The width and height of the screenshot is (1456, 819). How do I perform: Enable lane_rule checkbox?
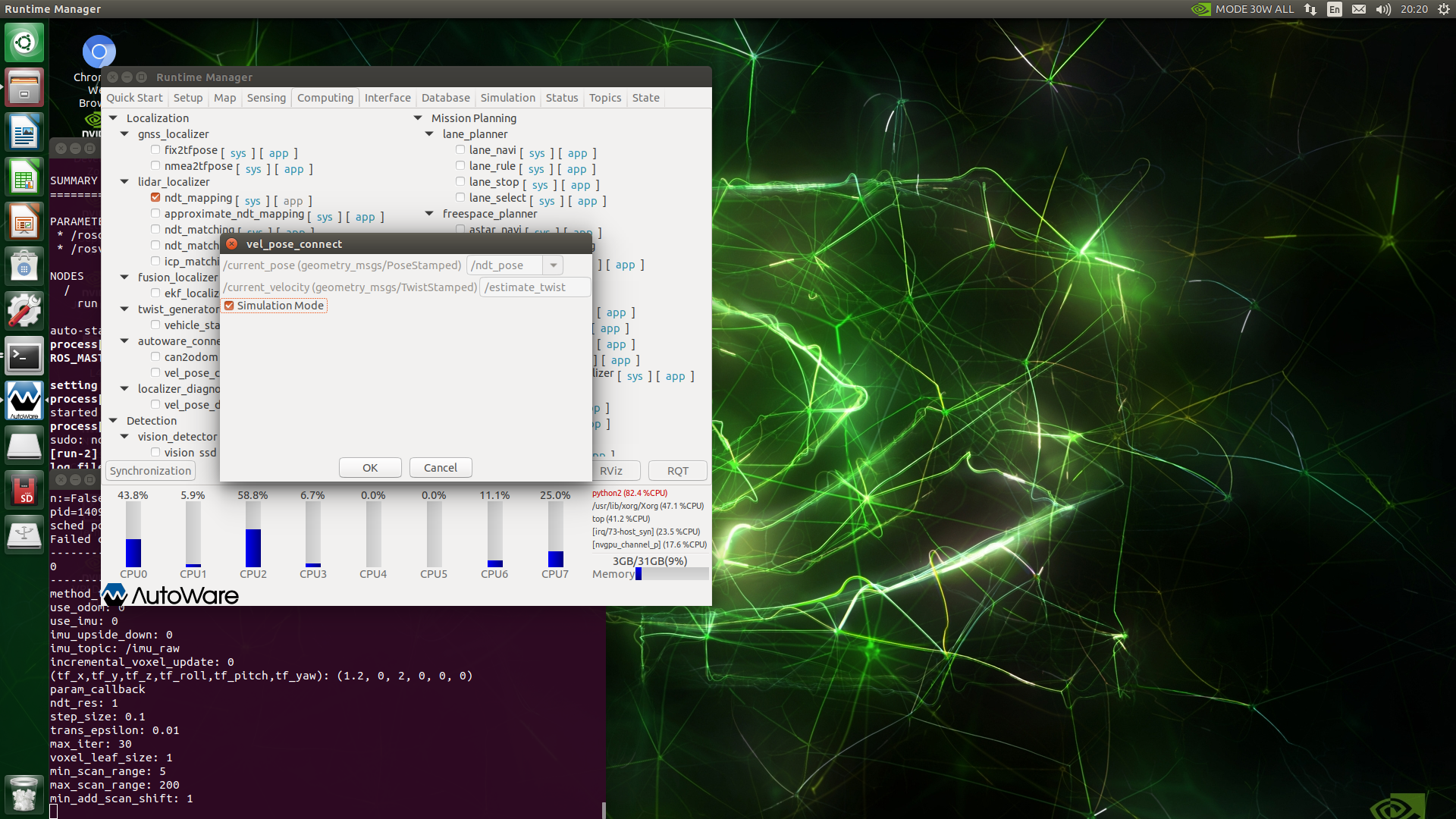pyautogui.click(x=460, y=165)
